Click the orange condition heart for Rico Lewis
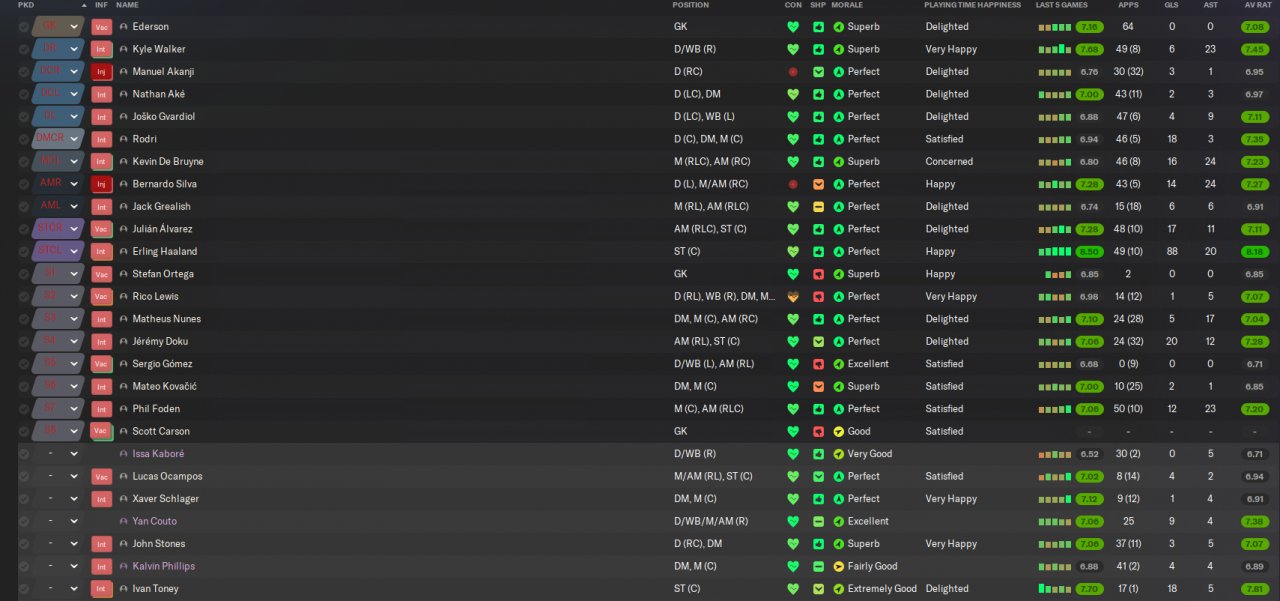Viewport: 1280px width, 601px height. (793, 297)
